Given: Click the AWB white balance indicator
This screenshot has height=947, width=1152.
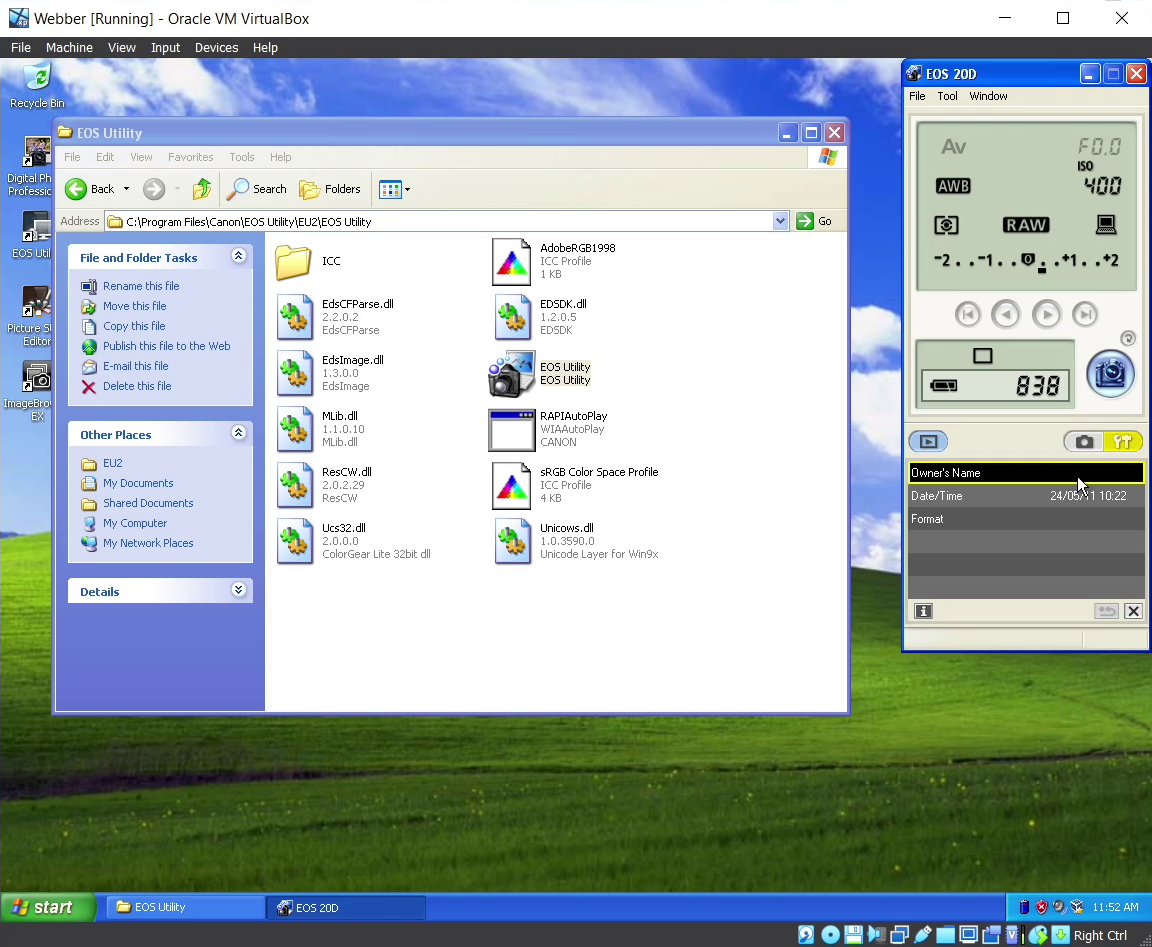Looking at the screenshot, I should [953, 186].
